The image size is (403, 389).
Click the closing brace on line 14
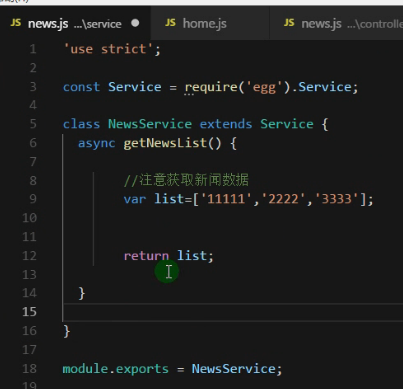pyautogui.click(x=82, y=293)
